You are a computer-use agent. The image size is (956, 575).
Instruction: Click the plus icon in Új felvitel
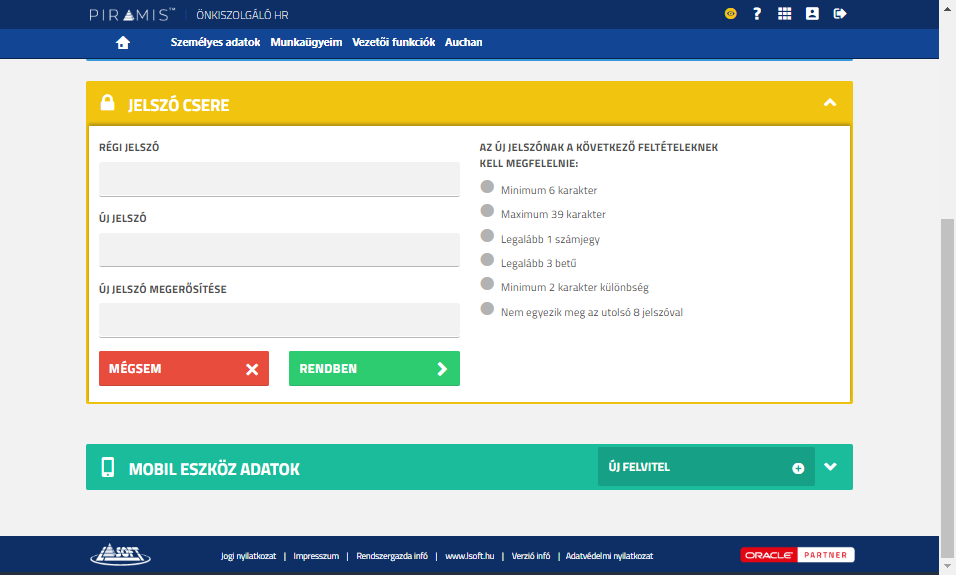(798, 468)
